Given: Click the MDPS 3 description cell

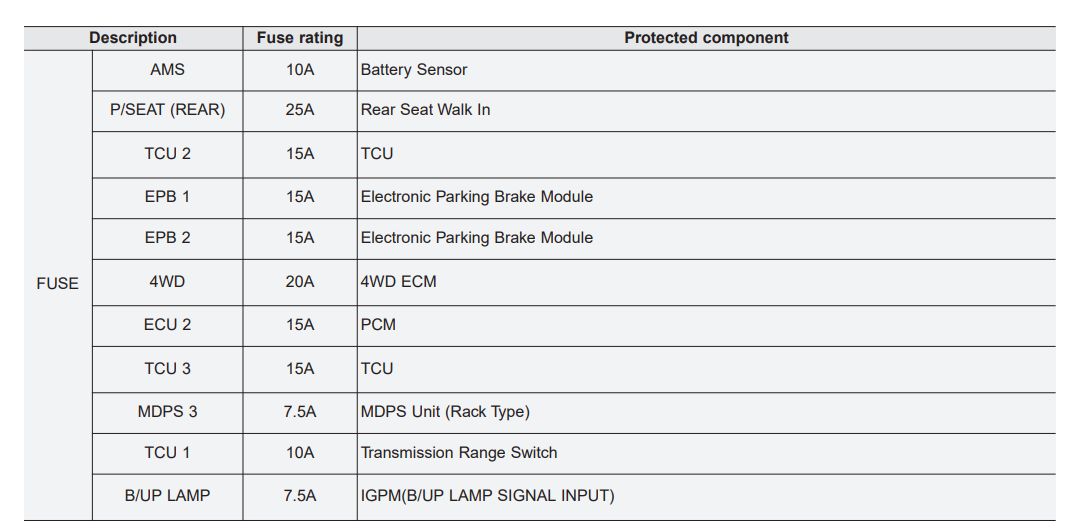Looking at the screenshot, I should point(167,412).
